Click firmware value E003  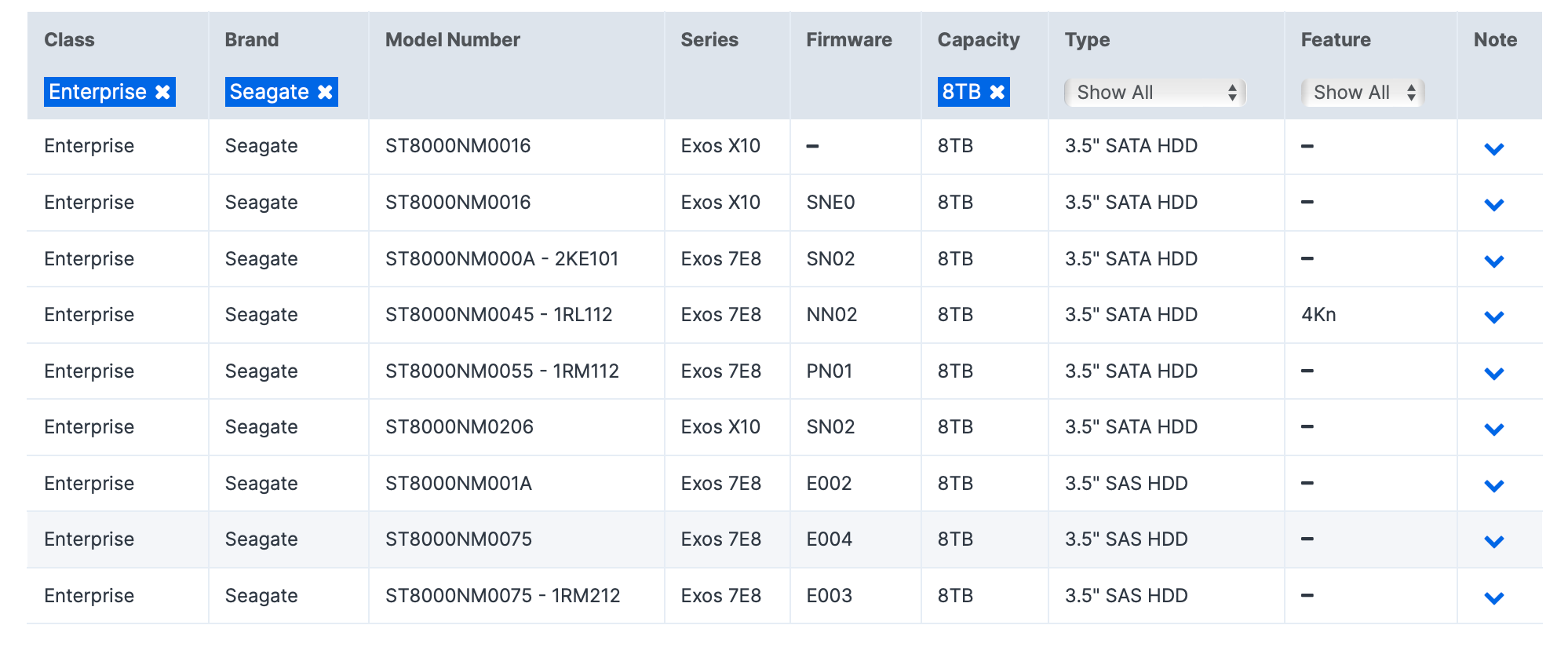(x=829, y=595)
